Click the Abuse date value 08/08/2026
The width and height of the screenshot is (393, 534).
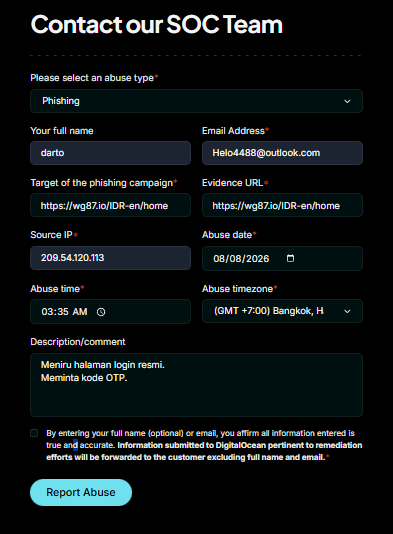(x=241, y=258)
